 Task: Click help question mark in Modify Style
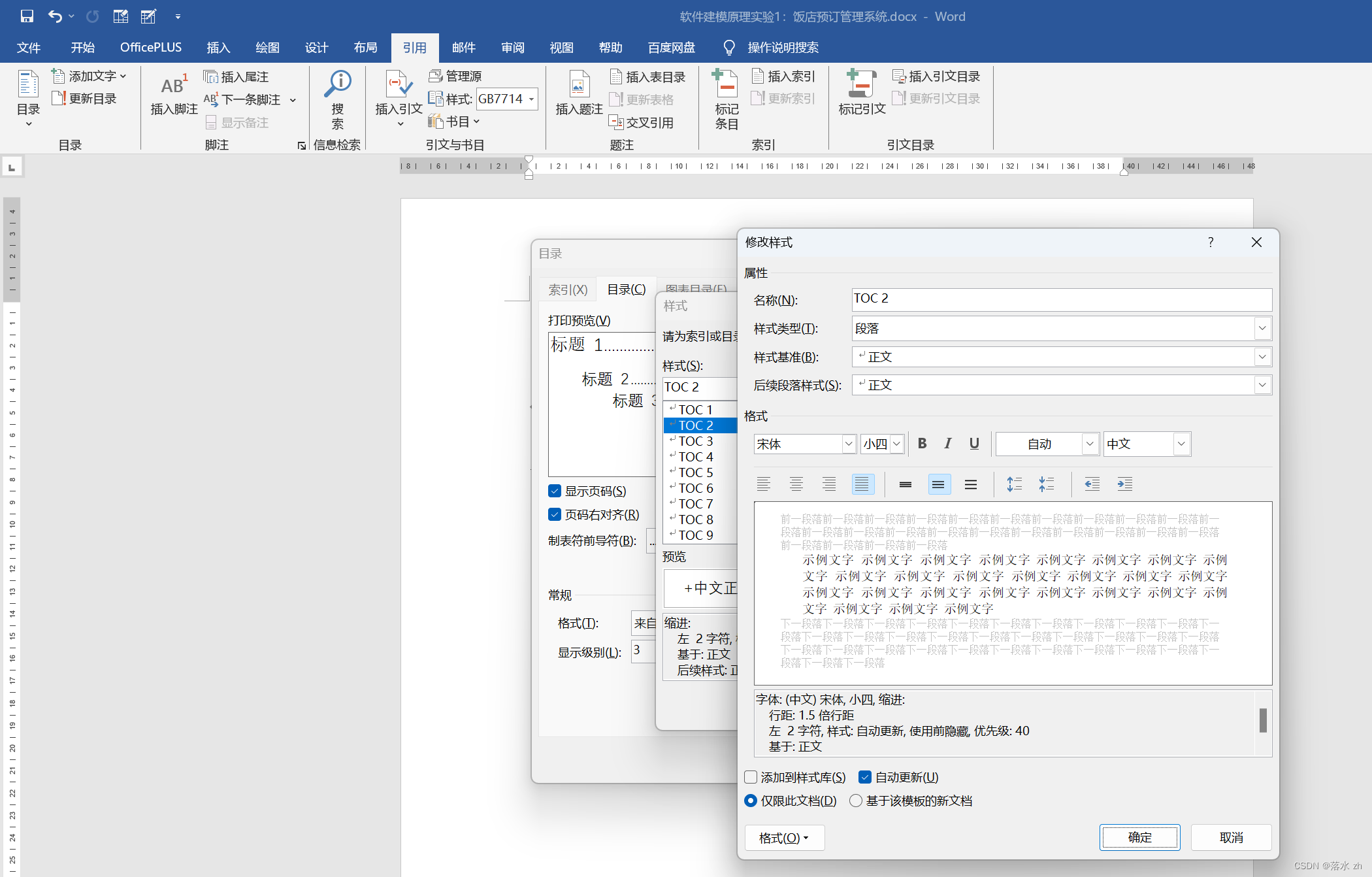pos(1211,242)
